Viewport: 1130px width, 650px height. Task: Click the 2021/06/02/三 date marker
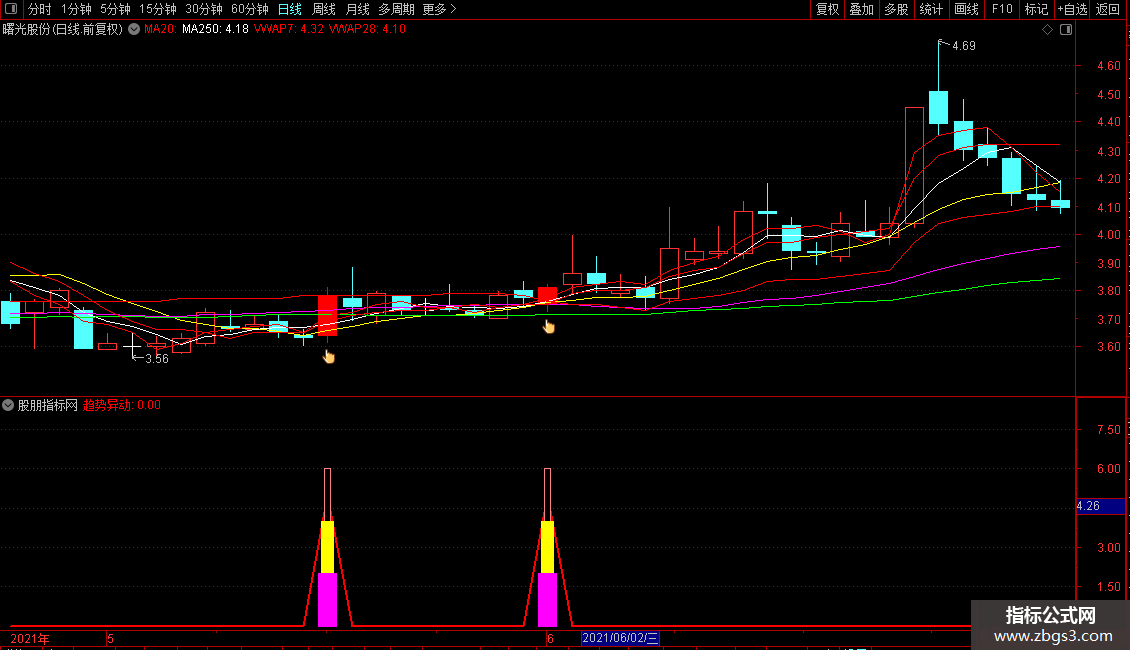point(620,638)
